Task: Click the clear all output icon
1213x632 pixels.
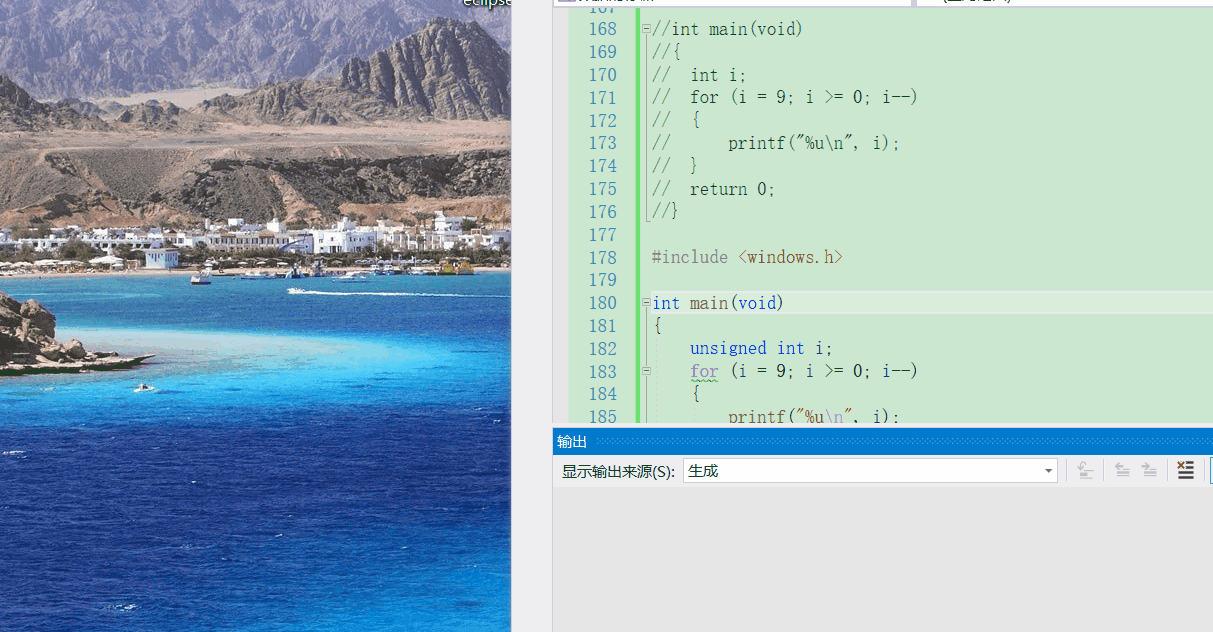Action: click(1185, 471)
